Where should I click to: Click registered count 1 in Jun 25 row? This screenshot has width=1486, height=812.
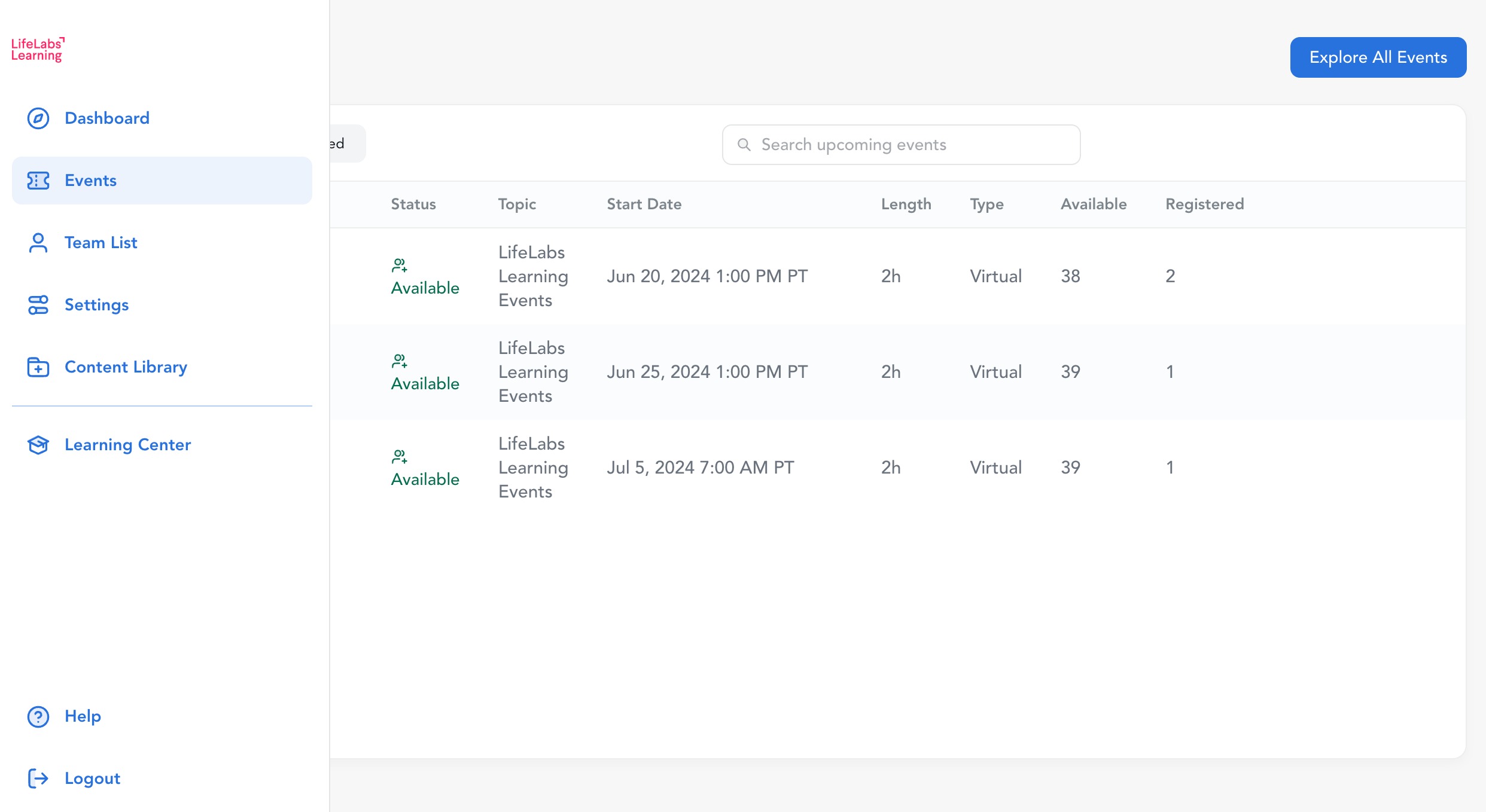pyautogui.click(x=1170, y=372)
